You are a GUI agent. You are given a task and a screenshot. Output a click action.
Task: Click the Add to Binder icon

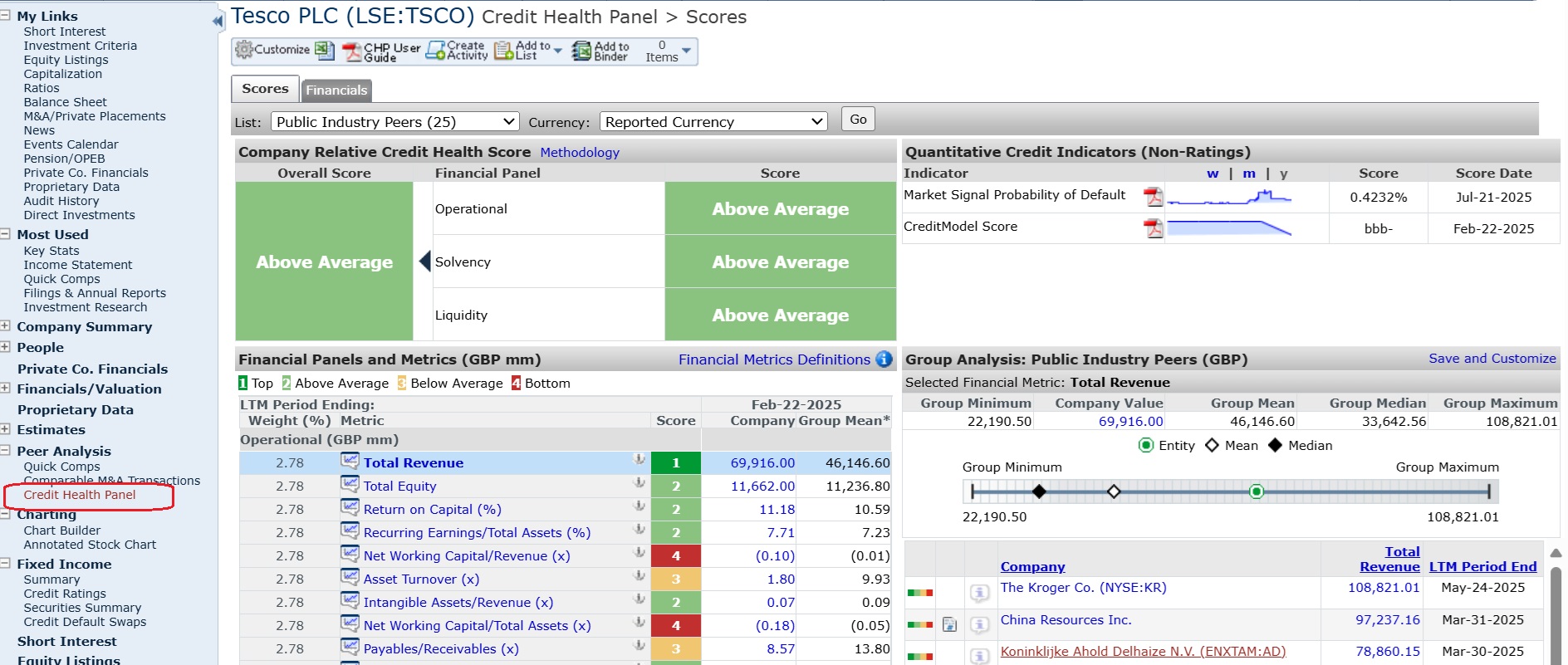pyautogui.click(x=581, y=51)
